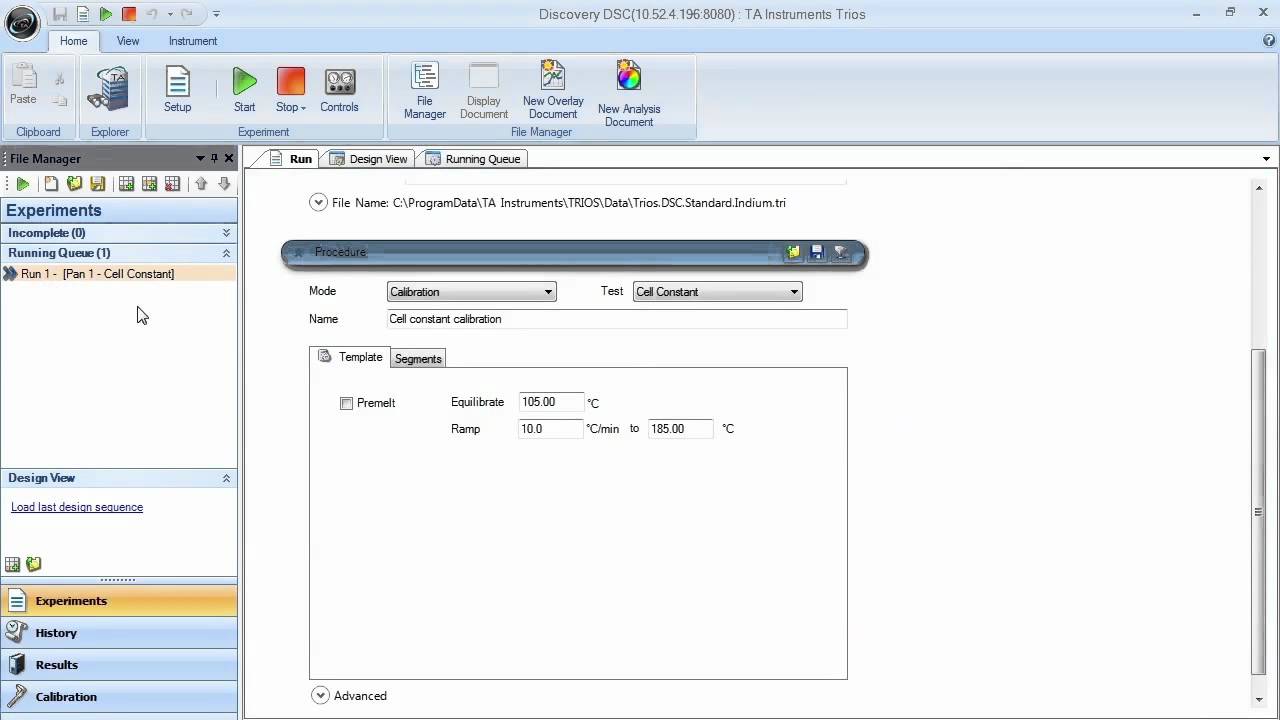Enable the Premelt checkbox
Screen dimensions: 1280x720
click(x=347, y=403)
